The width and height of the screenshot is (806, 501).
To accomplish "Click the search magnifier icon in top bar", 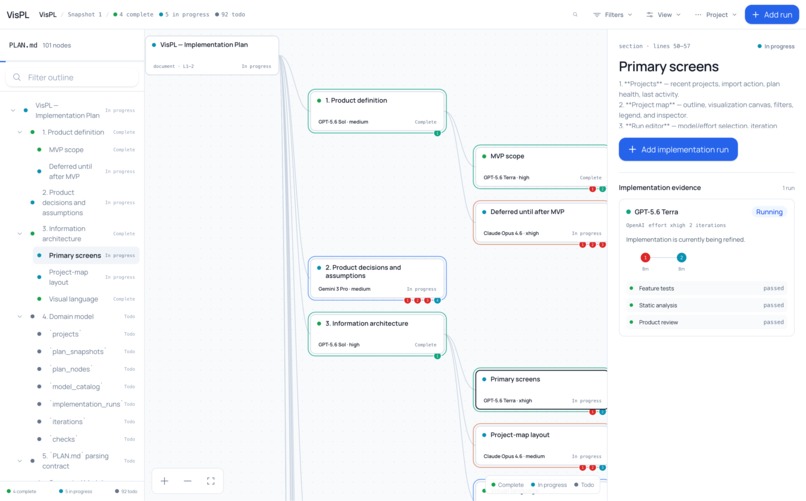I will (x=575, y=15).
